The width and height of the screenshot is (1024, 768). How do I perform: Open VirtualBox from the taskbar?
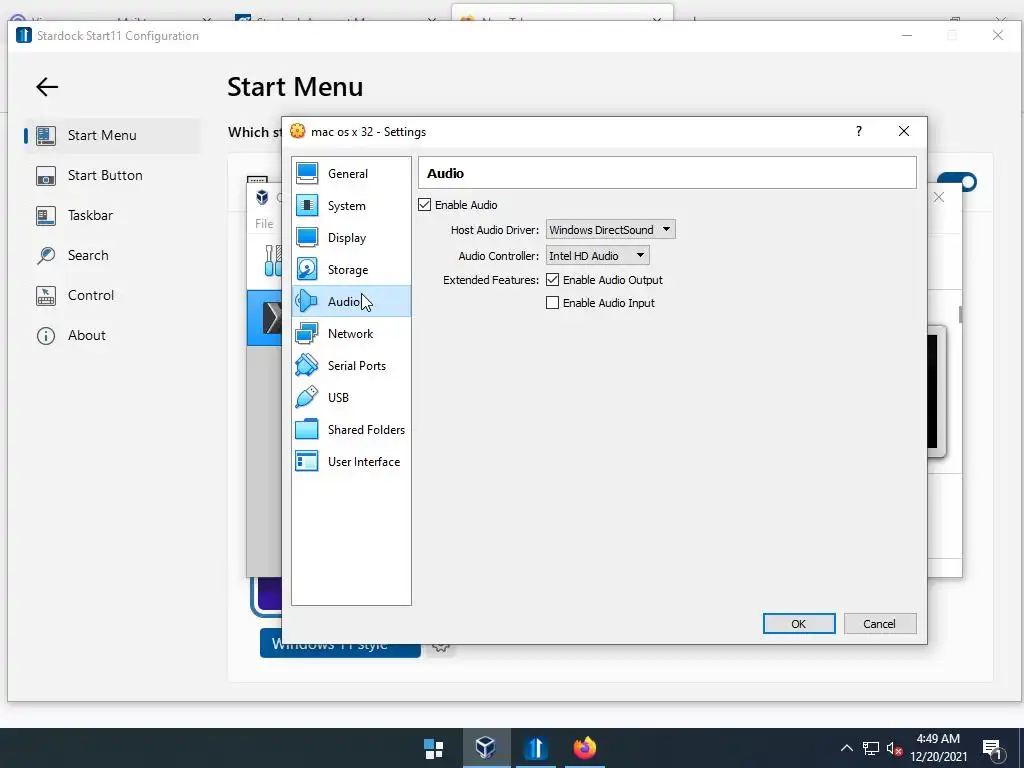click(486, 748)
